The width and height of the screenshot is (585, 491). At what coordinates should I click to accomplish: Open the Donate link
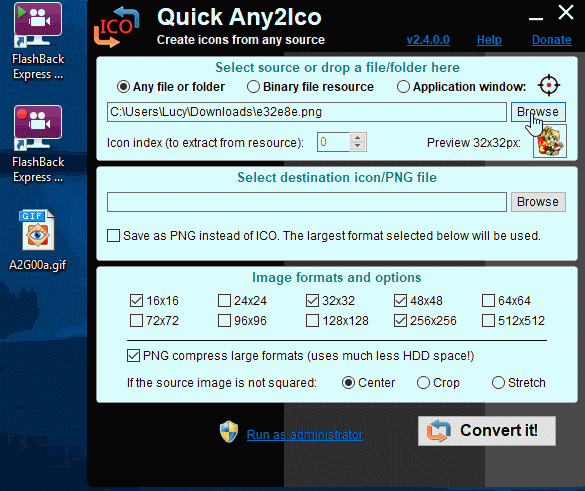[x=551, y=40]
